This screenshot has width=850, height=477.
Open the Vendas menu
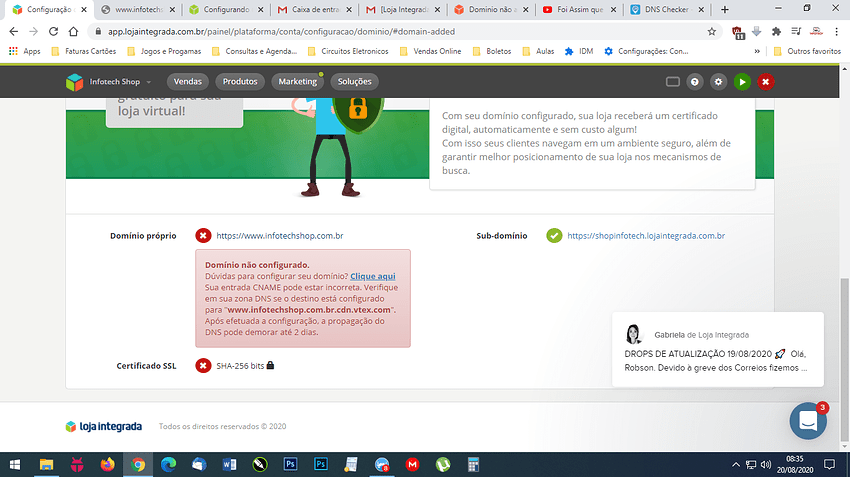188,81
